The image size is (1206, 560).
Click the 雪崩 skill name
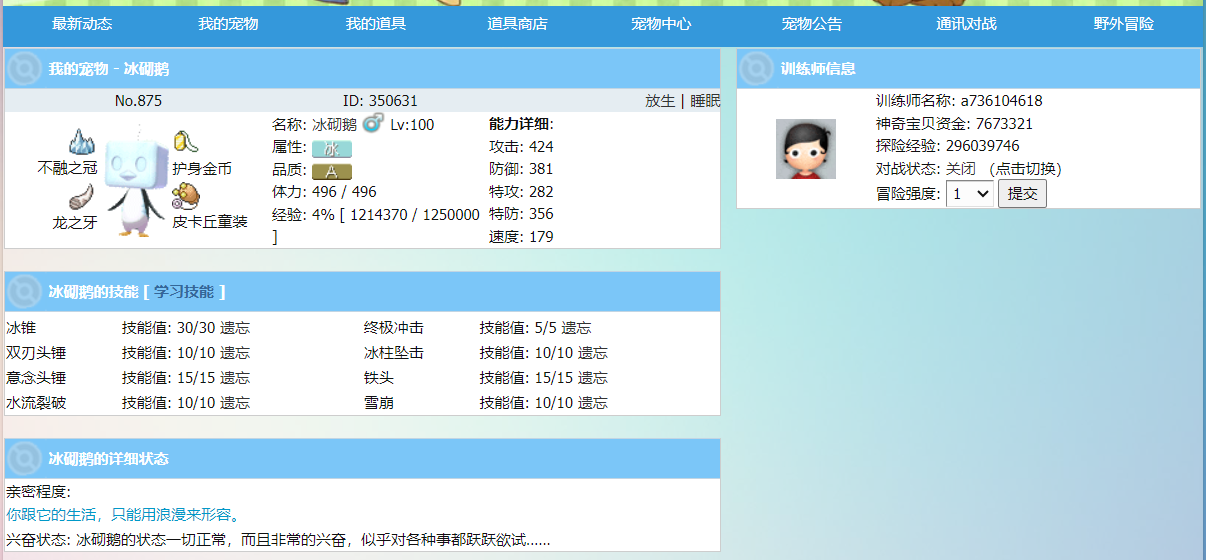pos(379,403)
